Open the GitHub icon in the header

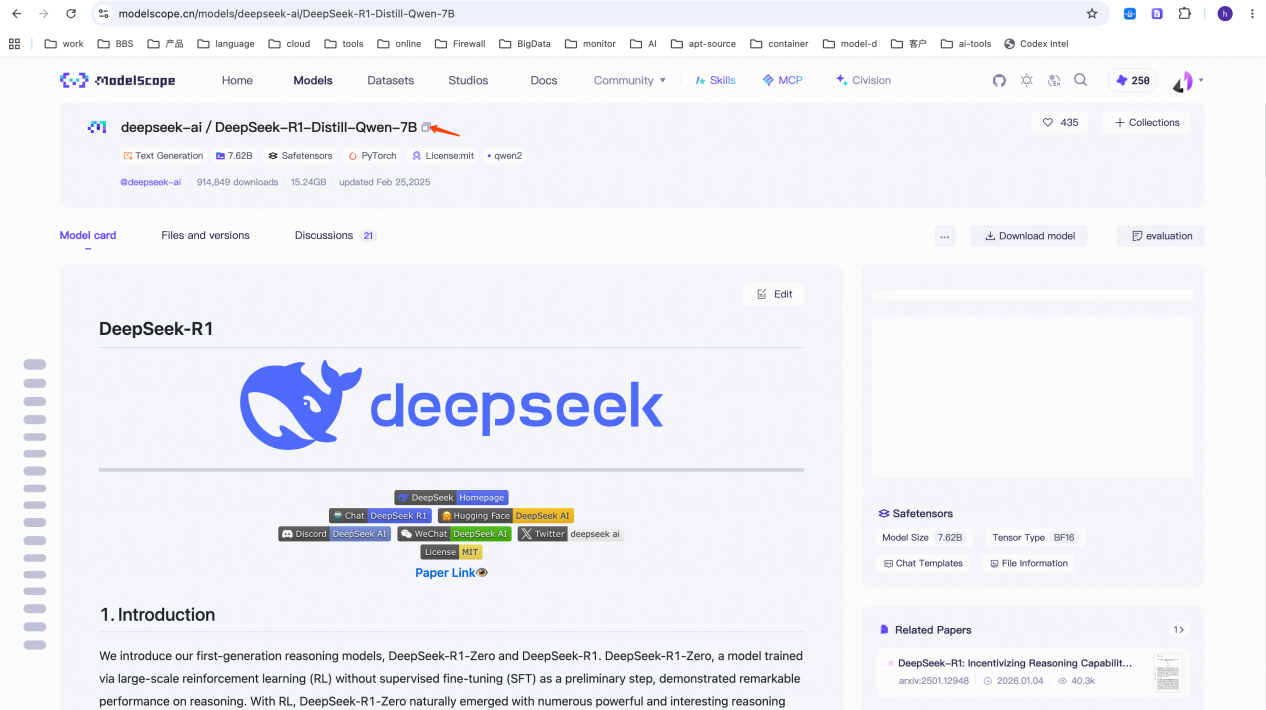click(999, 80)
